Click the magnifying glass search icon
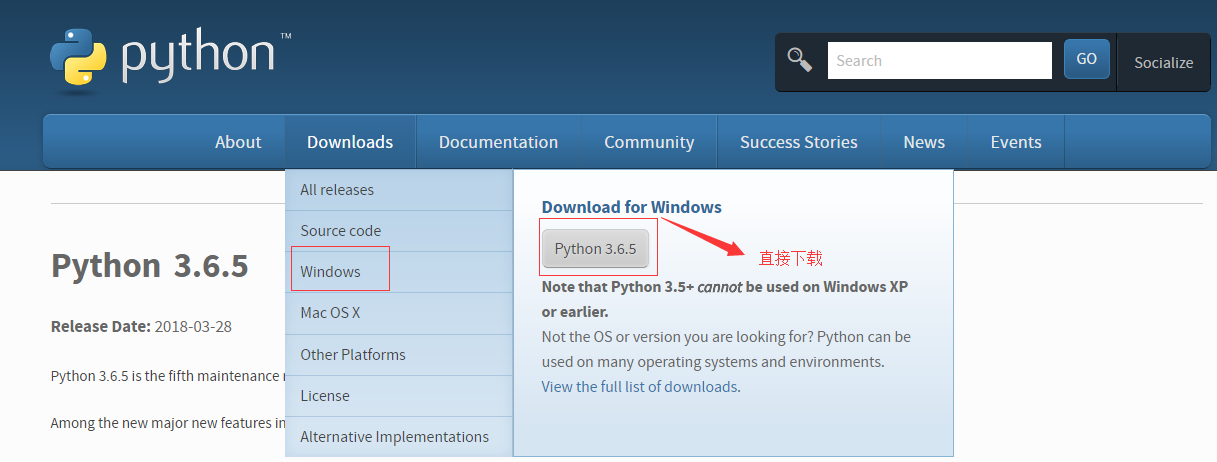 799,60
